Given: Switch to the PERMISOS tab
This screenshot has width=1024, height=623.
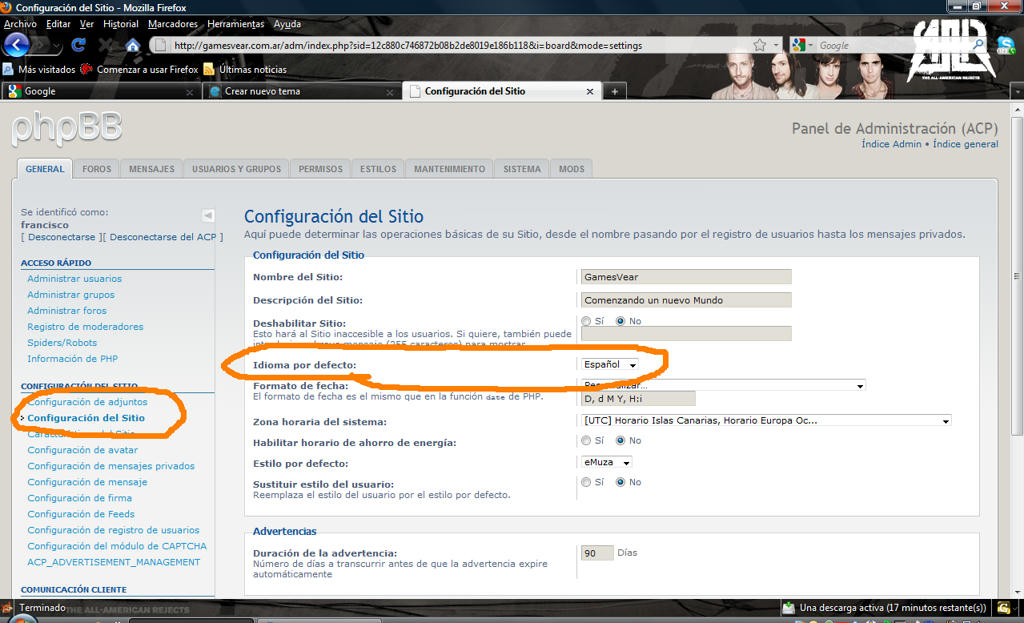Looking at the screenshot, I should tap(321, 169).
